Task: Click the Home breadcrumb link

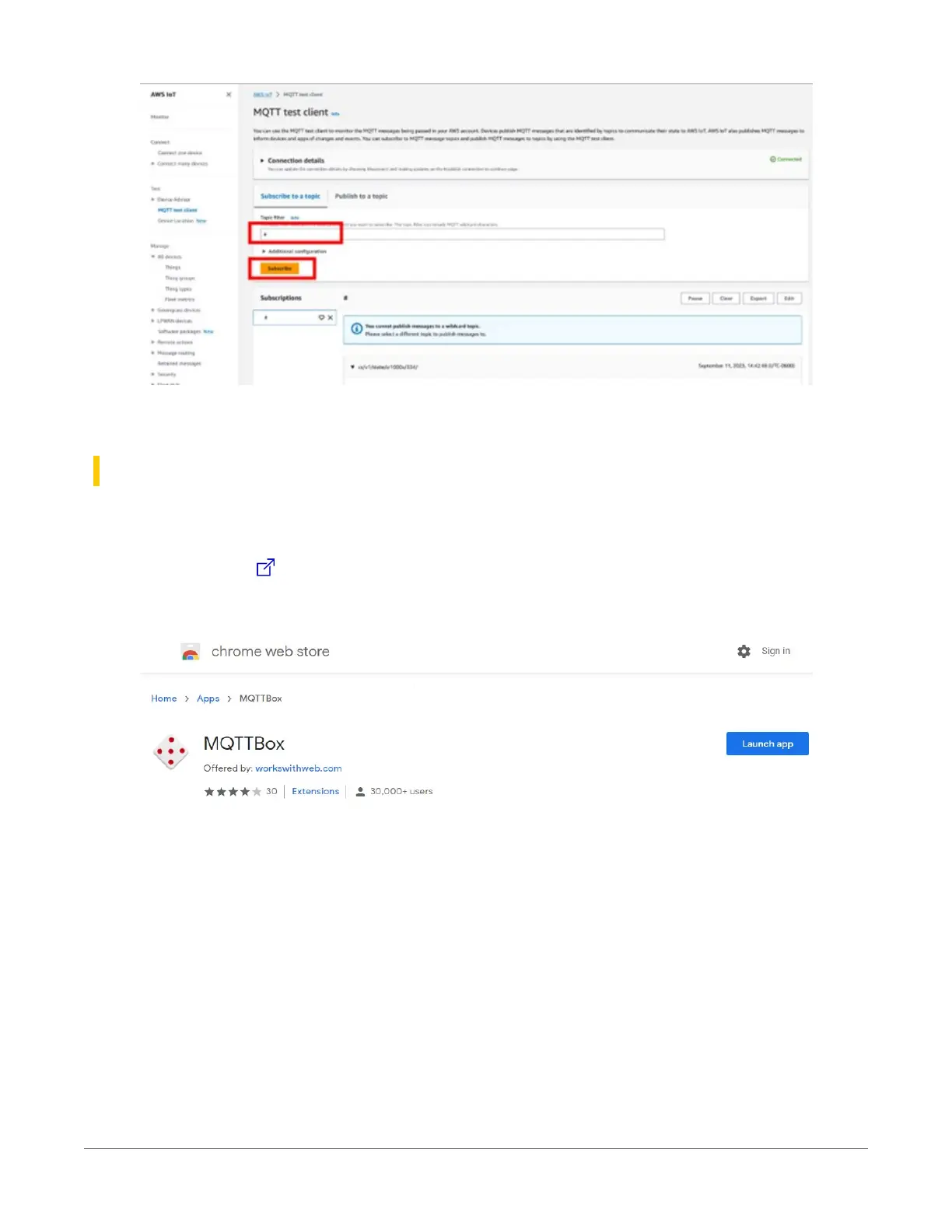Action: 164,698
